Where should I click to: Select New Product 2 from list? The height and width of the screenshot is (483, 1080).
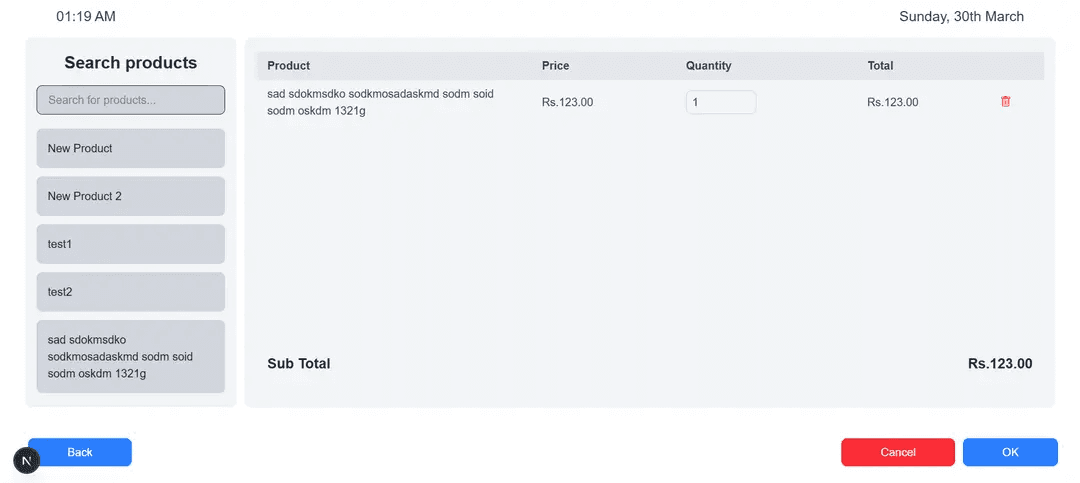pos(130,196)
